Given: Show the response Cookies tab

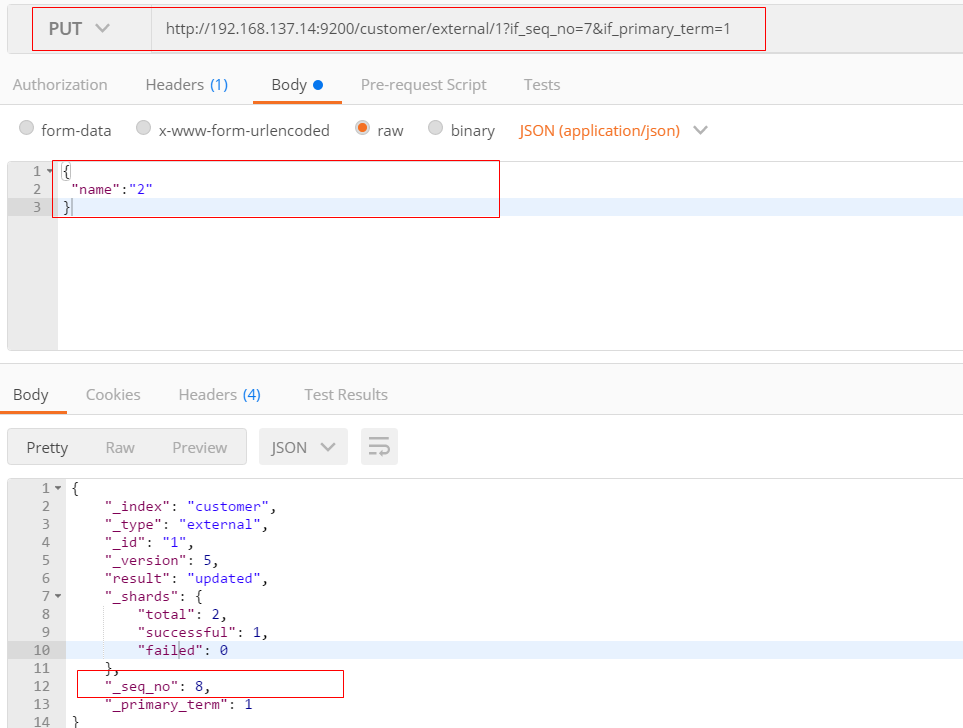Looking at the screenshot, I should click(x=113, y=395).
